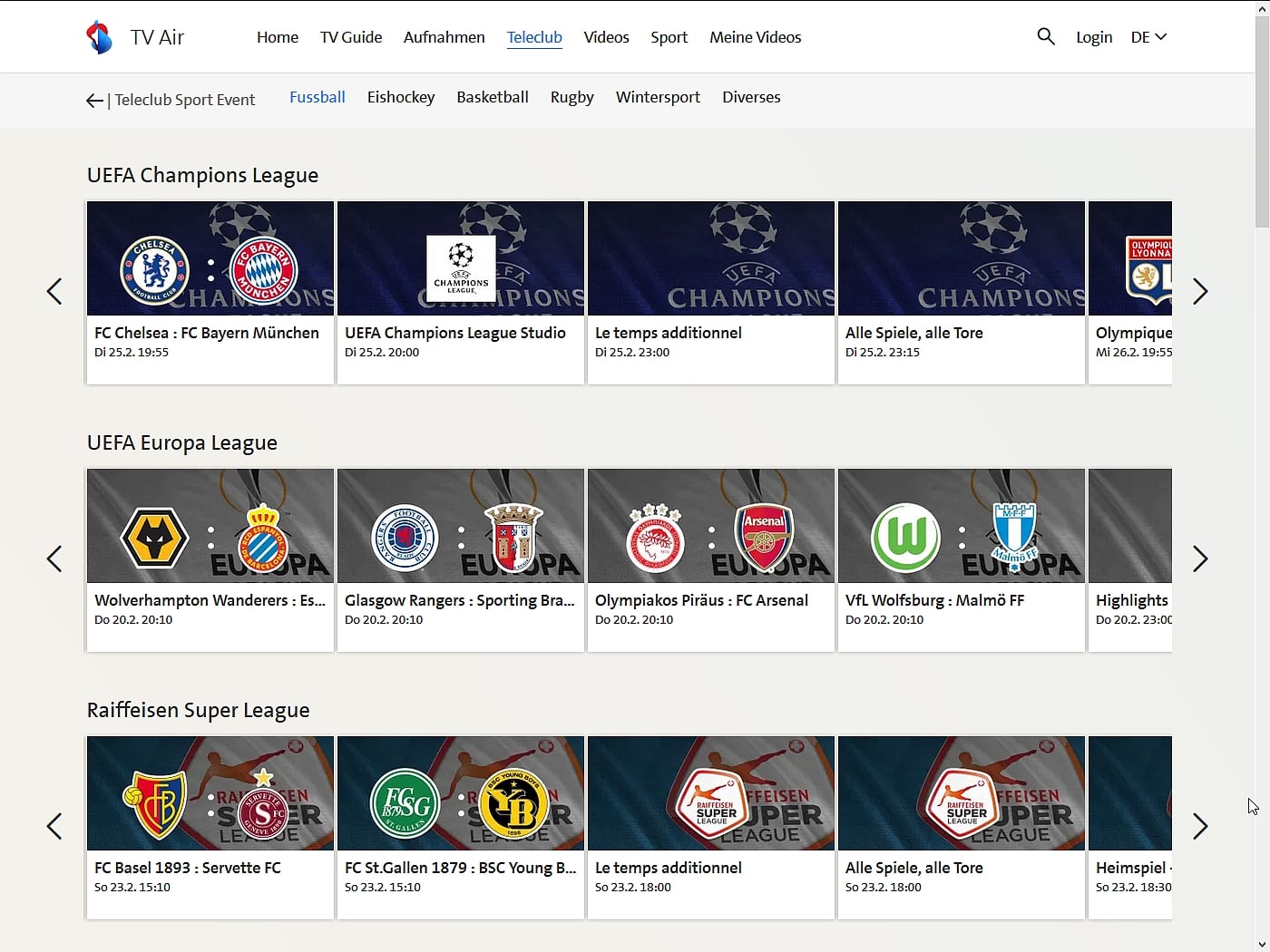Image resolution: width=1270 pixels, height=952 pixels.
Task: Show previous Raiffeisen Super League items
Action: point(54,826)
